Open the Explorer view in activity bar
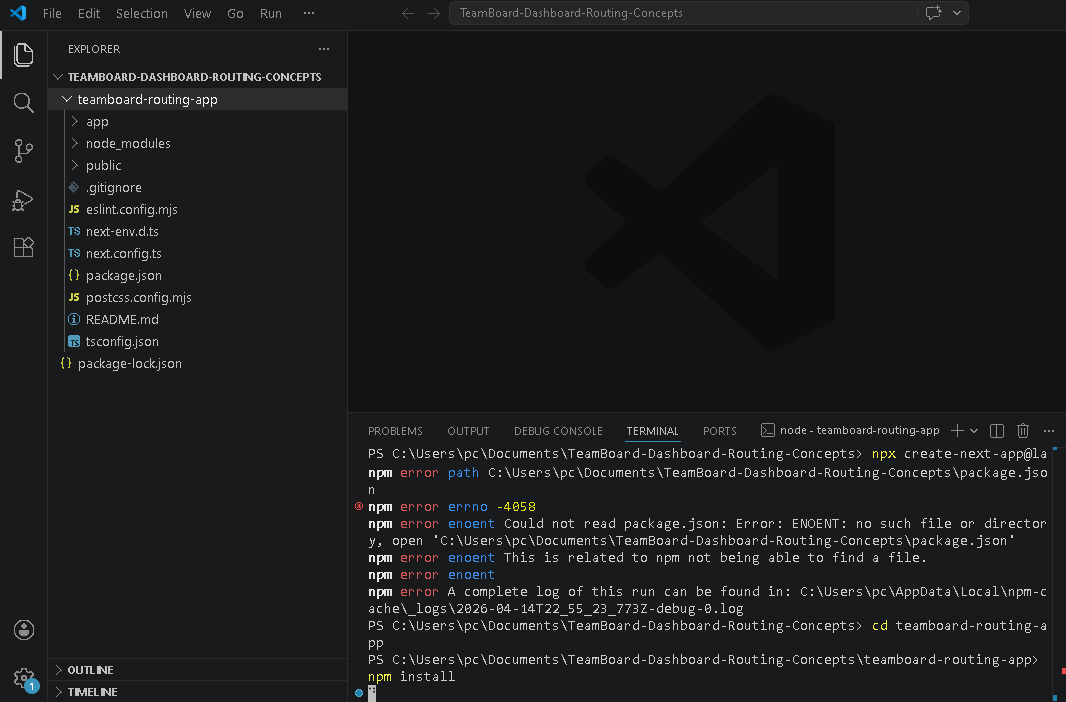The image size is (1066, 702). coord(24,54)
